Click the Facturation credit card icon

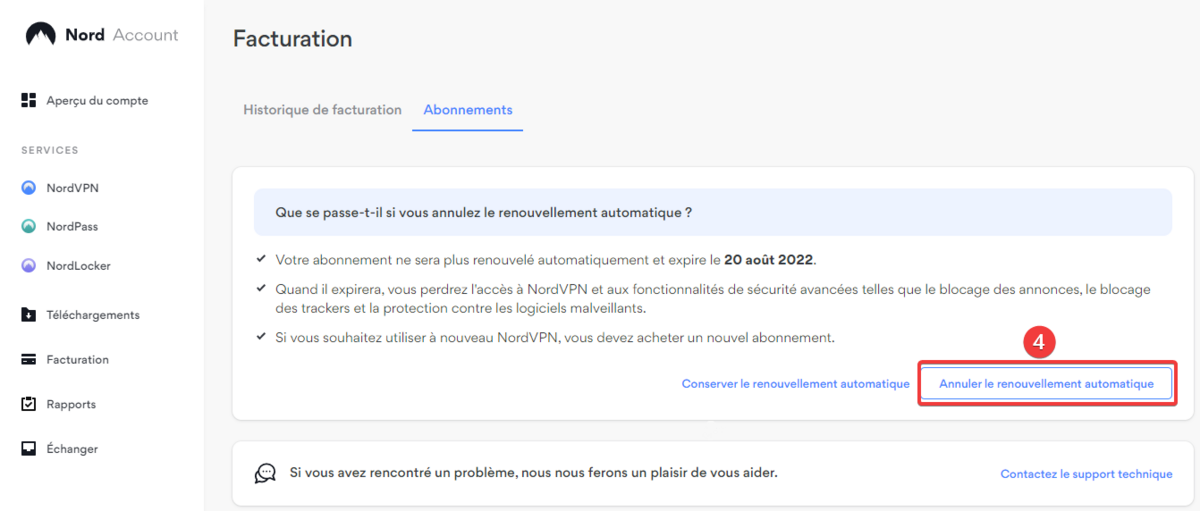(29, 360)
